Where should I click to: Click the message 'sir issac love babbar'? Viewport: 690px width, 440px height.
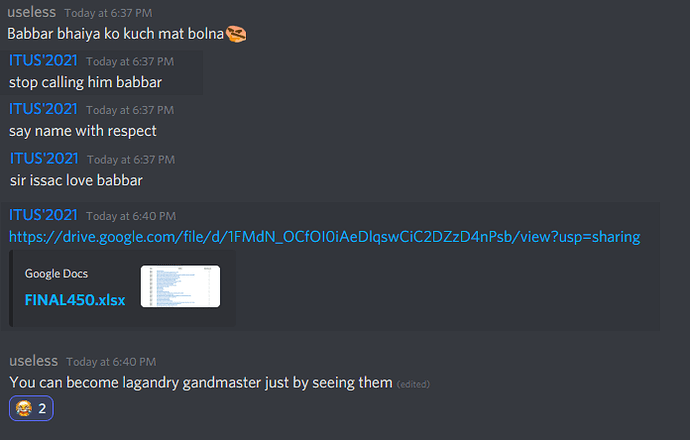point(77,180)
